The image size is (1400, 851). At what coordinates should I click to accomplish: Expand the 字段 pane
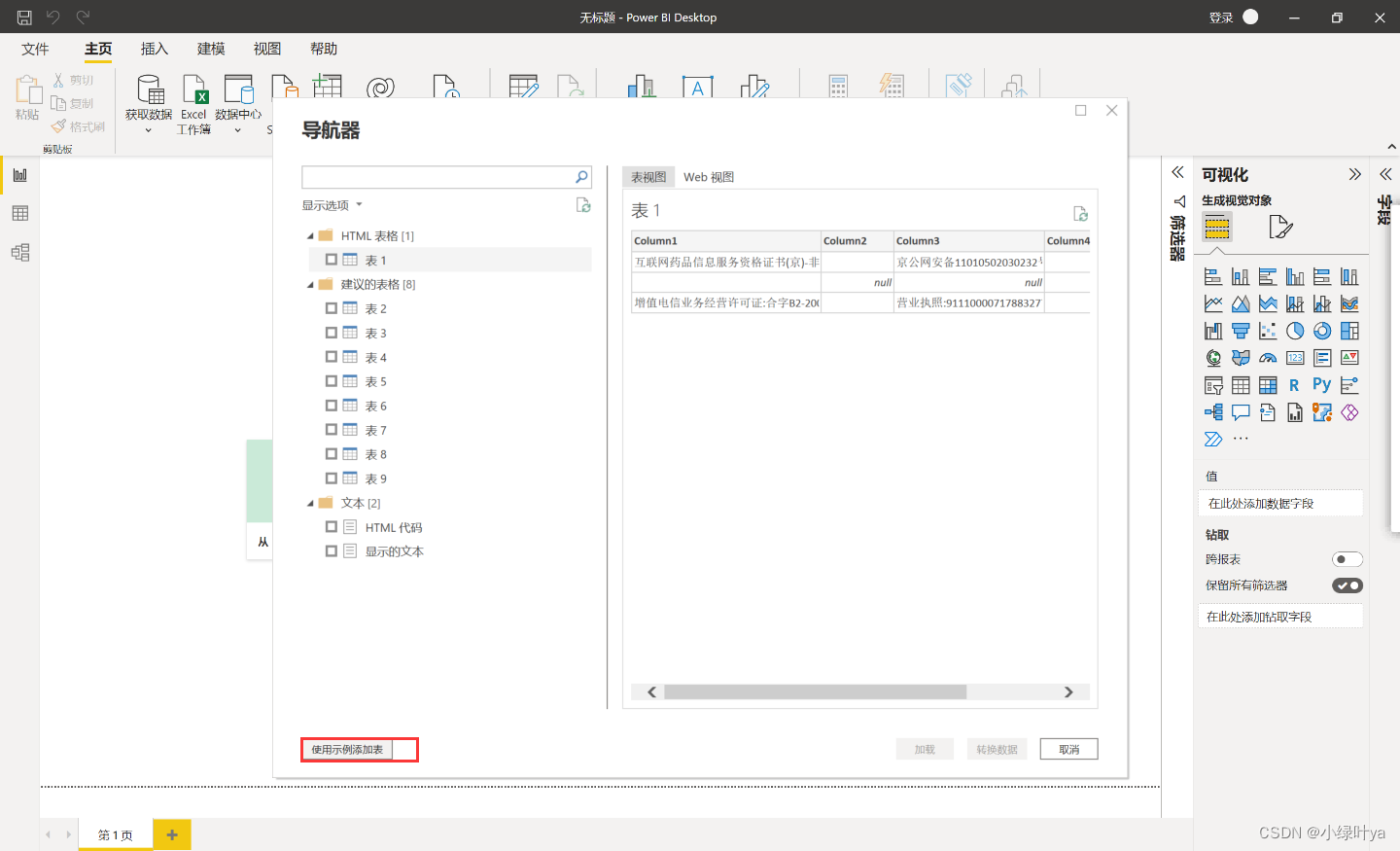(x=1385, y=174)
